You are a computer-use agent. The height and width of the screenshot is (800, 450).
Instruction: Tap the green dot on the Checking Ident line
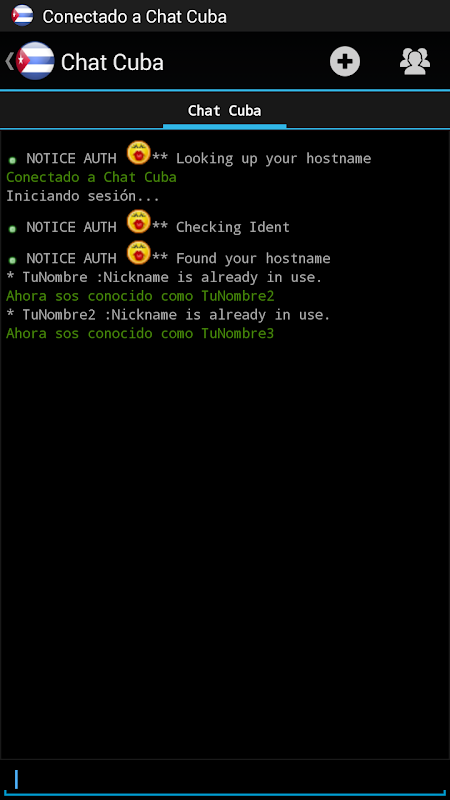12,229
